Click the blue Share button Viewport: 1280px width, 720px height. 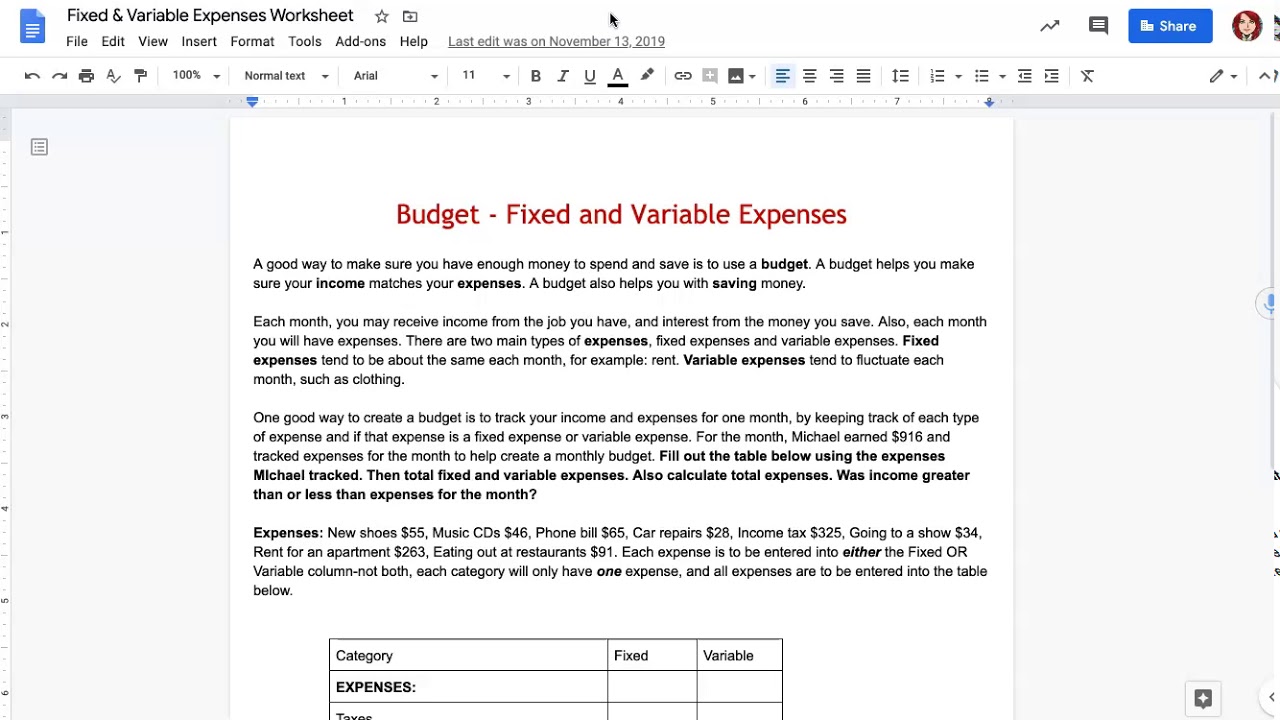[1170, 26]
